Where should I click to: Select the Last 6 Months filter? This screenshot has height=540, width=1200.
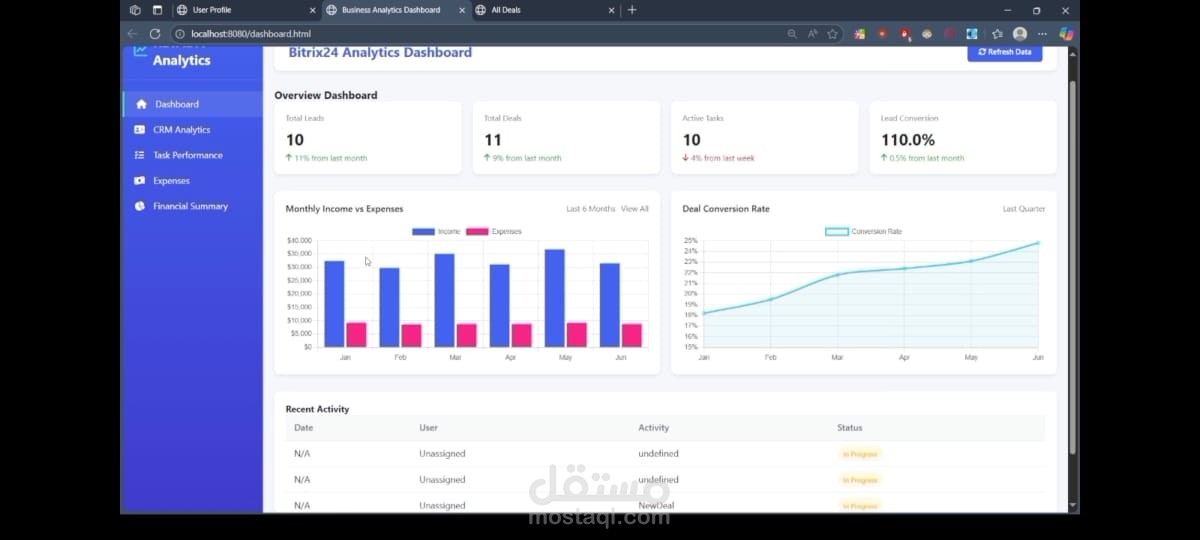tap(590, 209)
